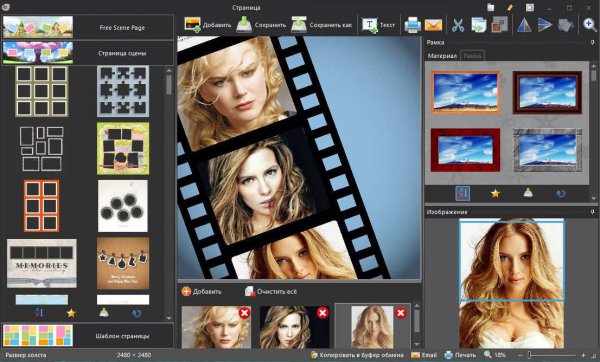The width and height of the screenshot is (600, 362).
Task: Switch to the Материал tab
Action: pyautogui.click(x=442, y=56)
